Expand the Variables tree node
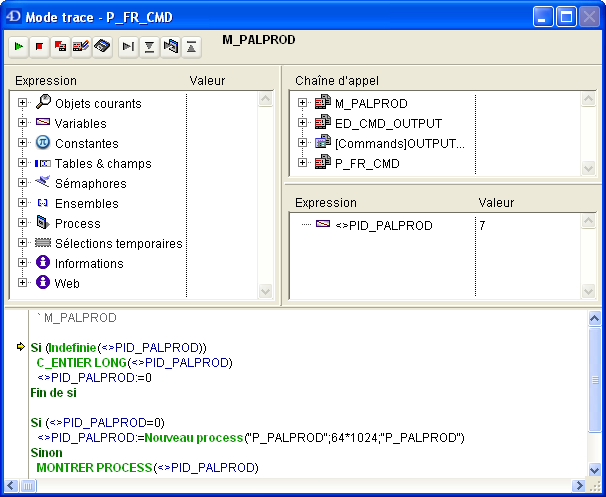The image size is (606, 497). point(22,123)
